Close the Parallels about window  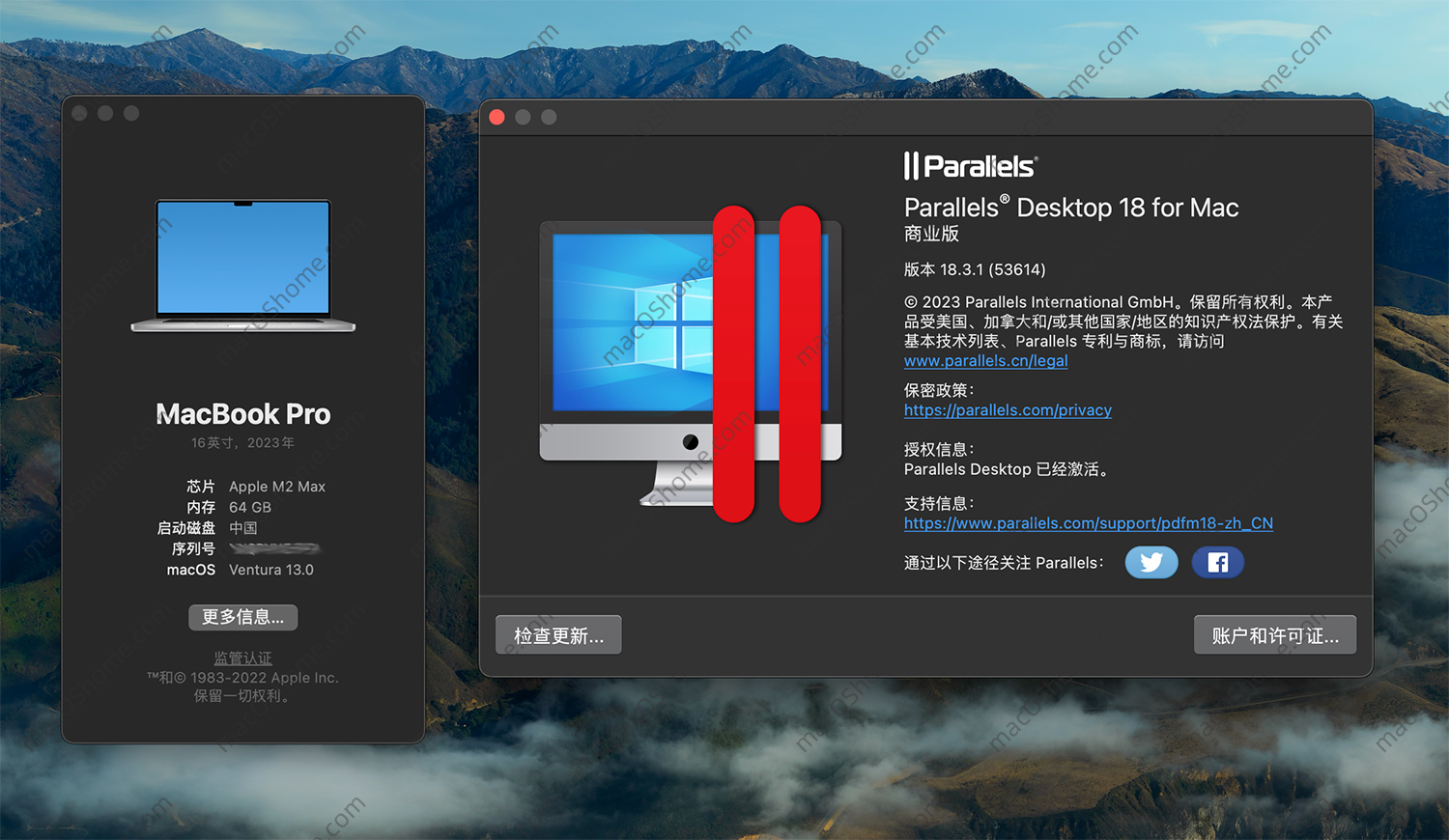(497, 117)
